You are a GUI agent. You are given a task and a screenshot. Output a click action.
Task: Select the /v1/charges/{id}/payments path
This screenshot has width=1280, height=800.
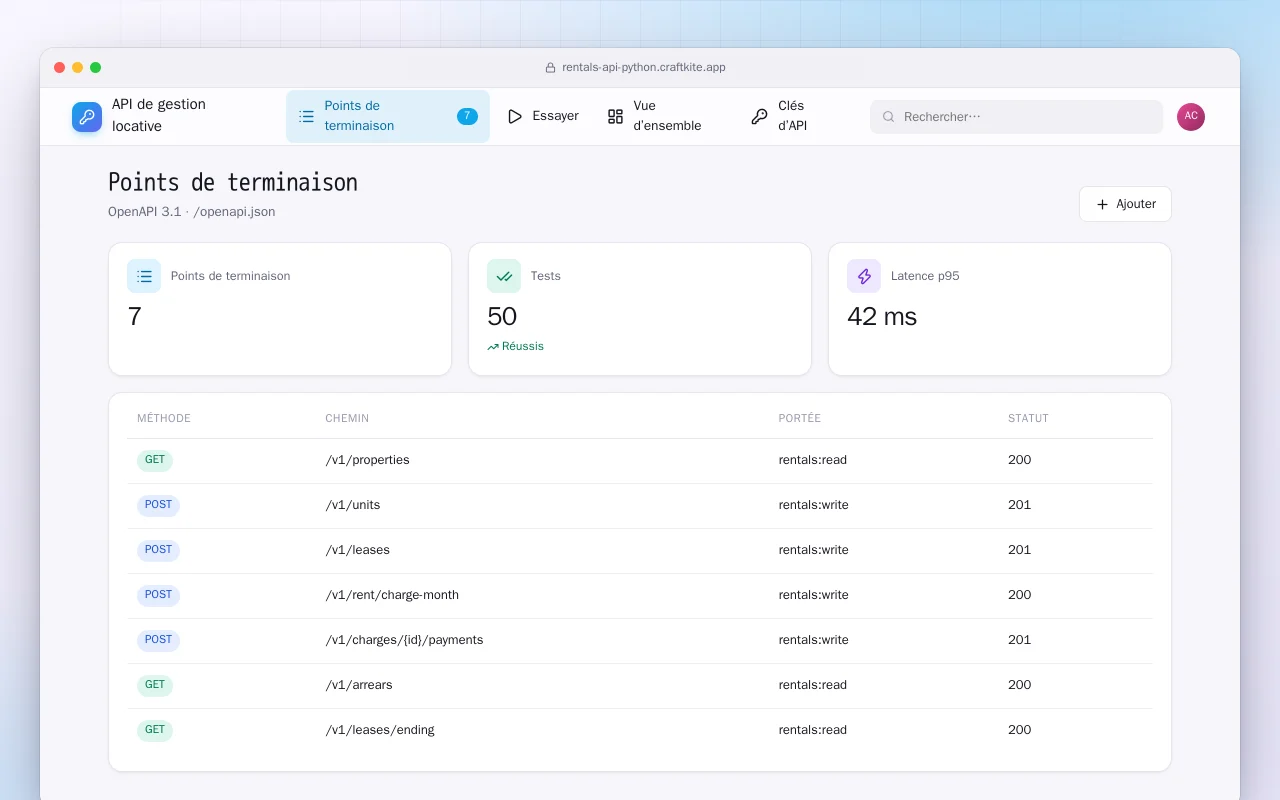pos(404,640)
